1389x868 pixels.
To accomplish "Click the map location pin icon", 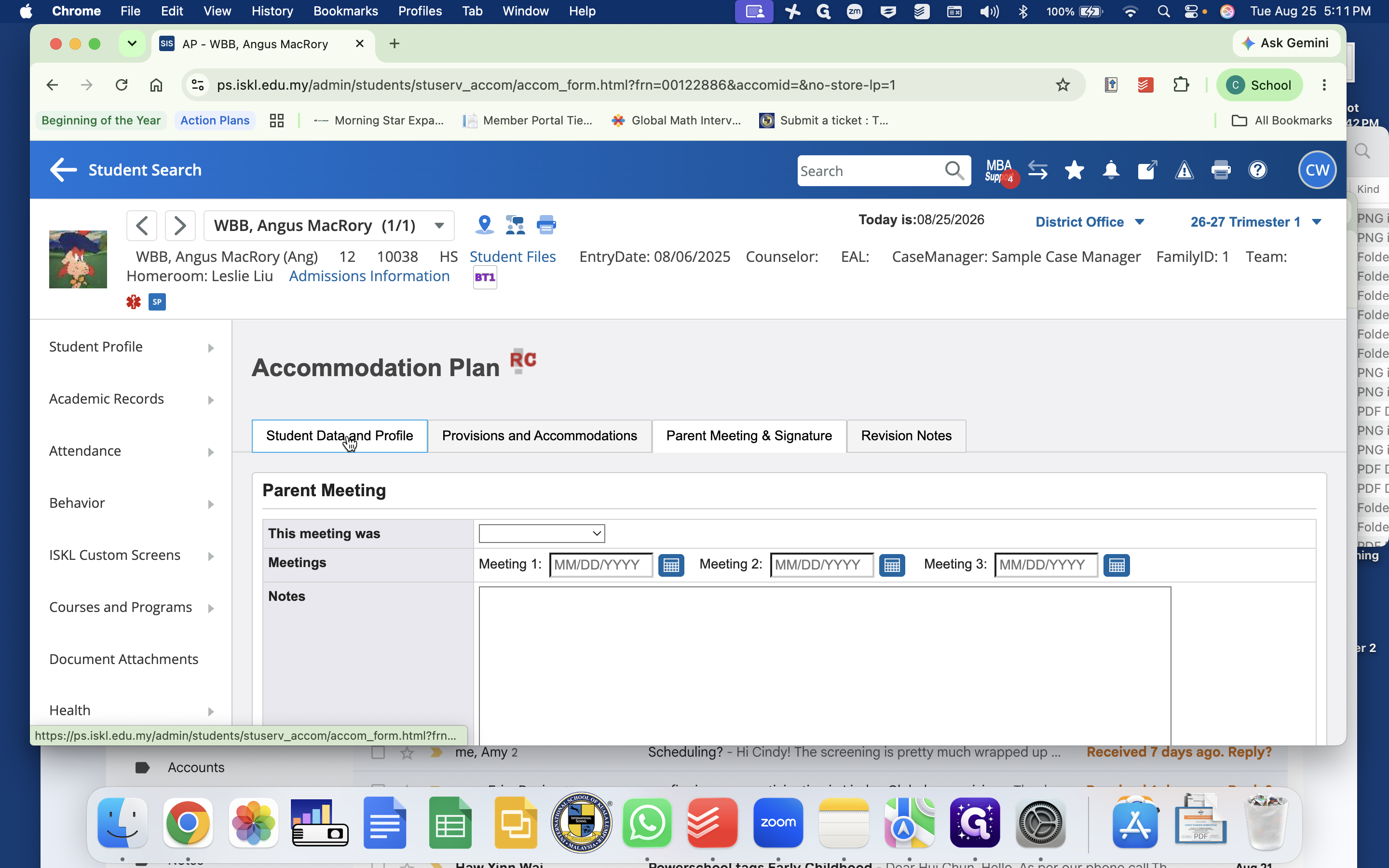I will point(484,224).
